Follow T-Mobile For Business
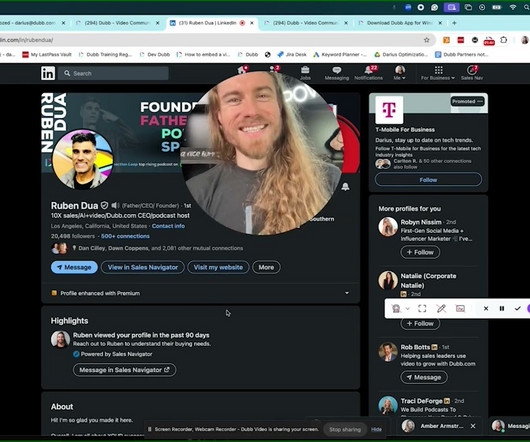The image size is (530, 442). pos(428,179)
